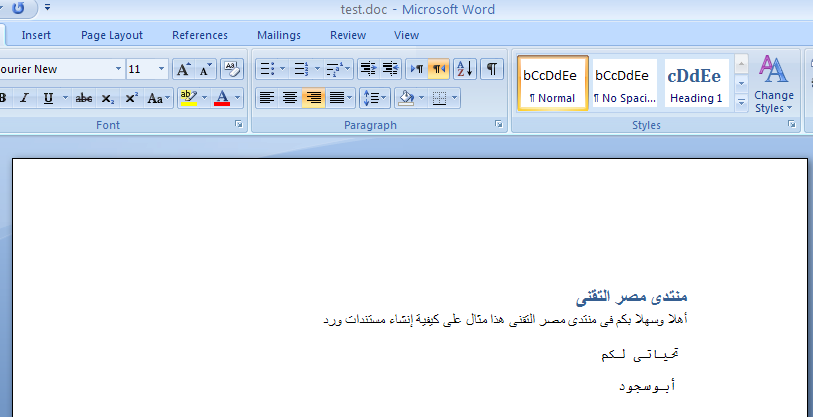Expand the font size dropdown
The image size is (813, 417).
pos(161,69)
